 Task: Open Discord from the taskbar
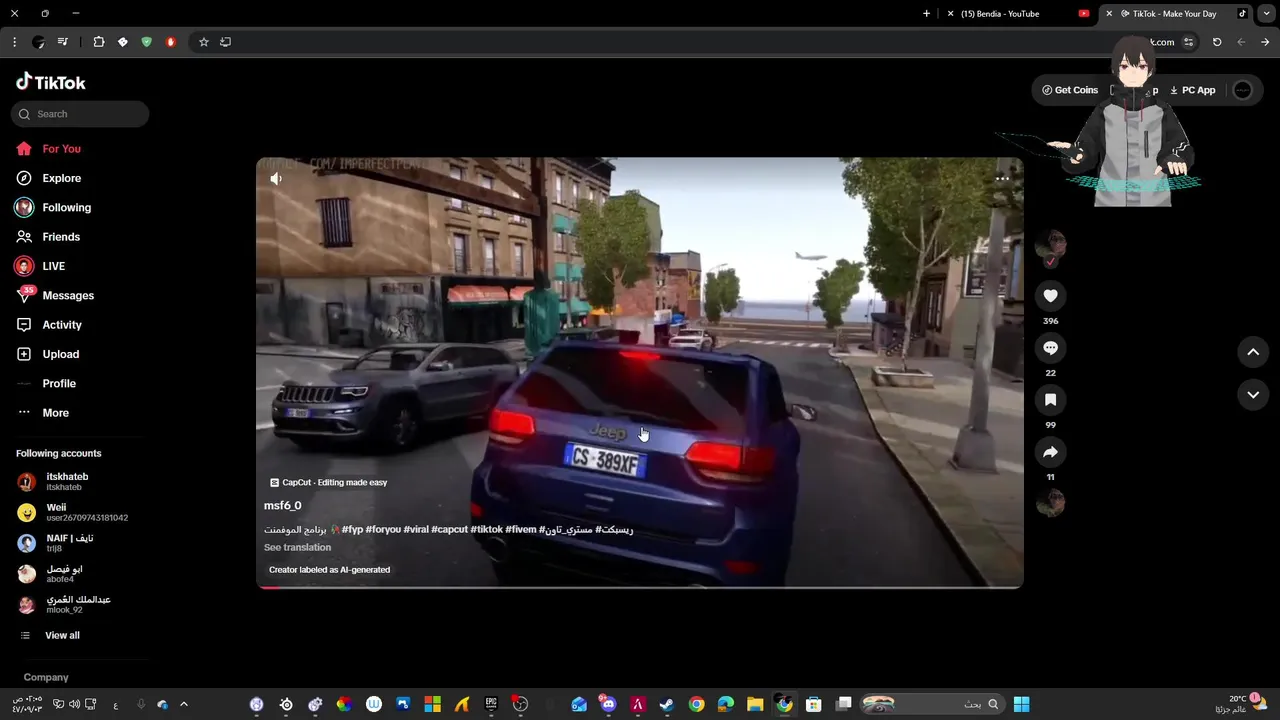pos(608,704)
